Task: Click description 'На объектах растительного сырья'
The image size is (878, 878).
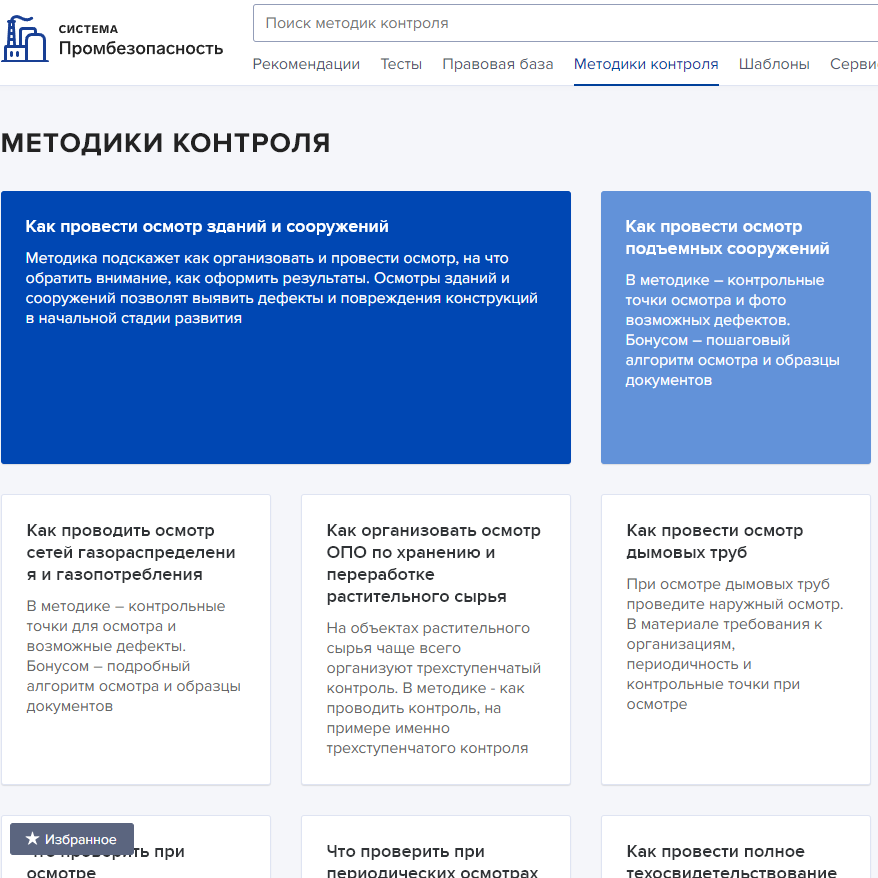Action: (x=433, y=688)
